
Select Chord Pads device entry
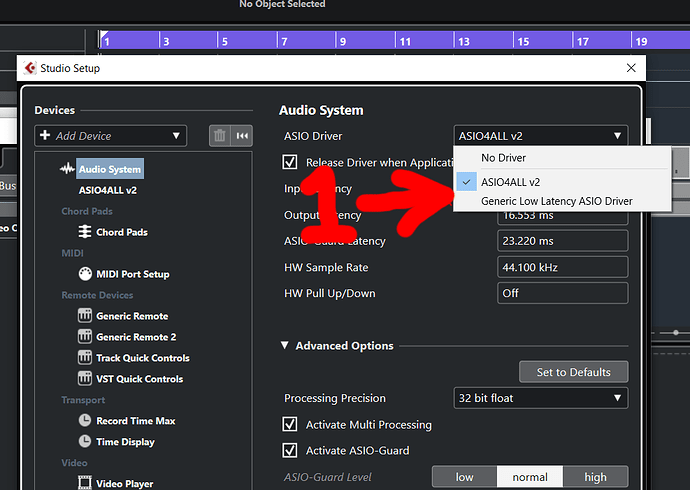click(122, 232)
